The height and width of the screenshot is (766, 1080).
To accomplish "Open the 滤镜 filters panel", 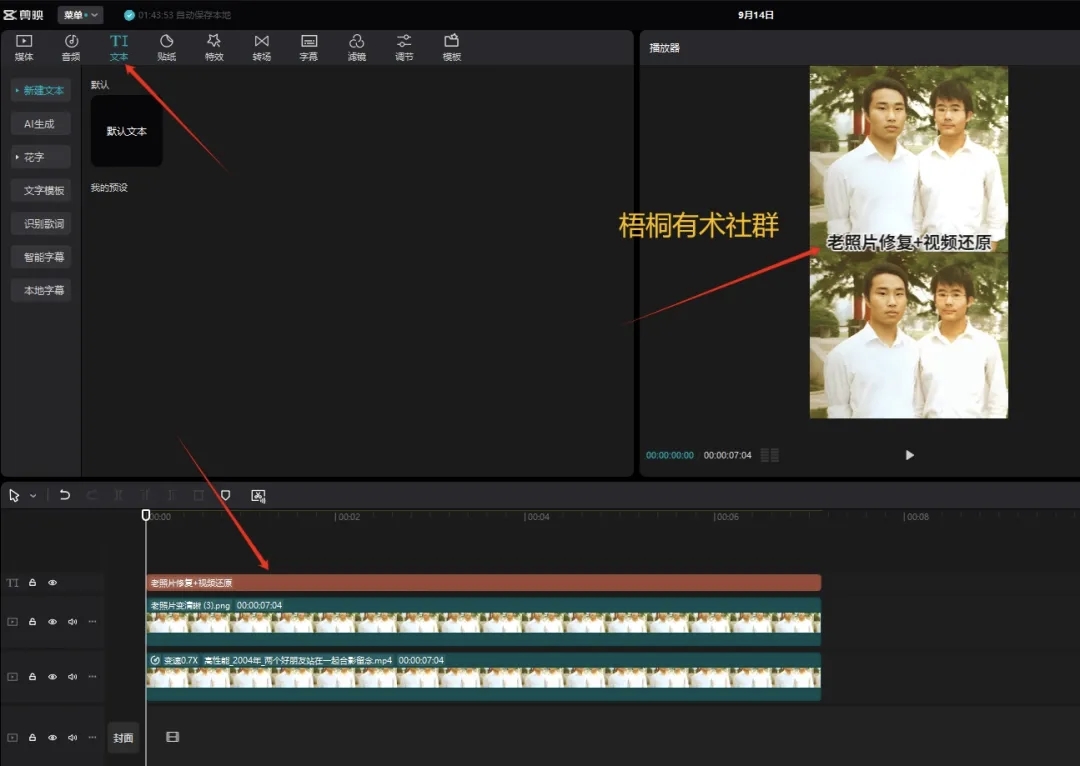I will (356, 47).
